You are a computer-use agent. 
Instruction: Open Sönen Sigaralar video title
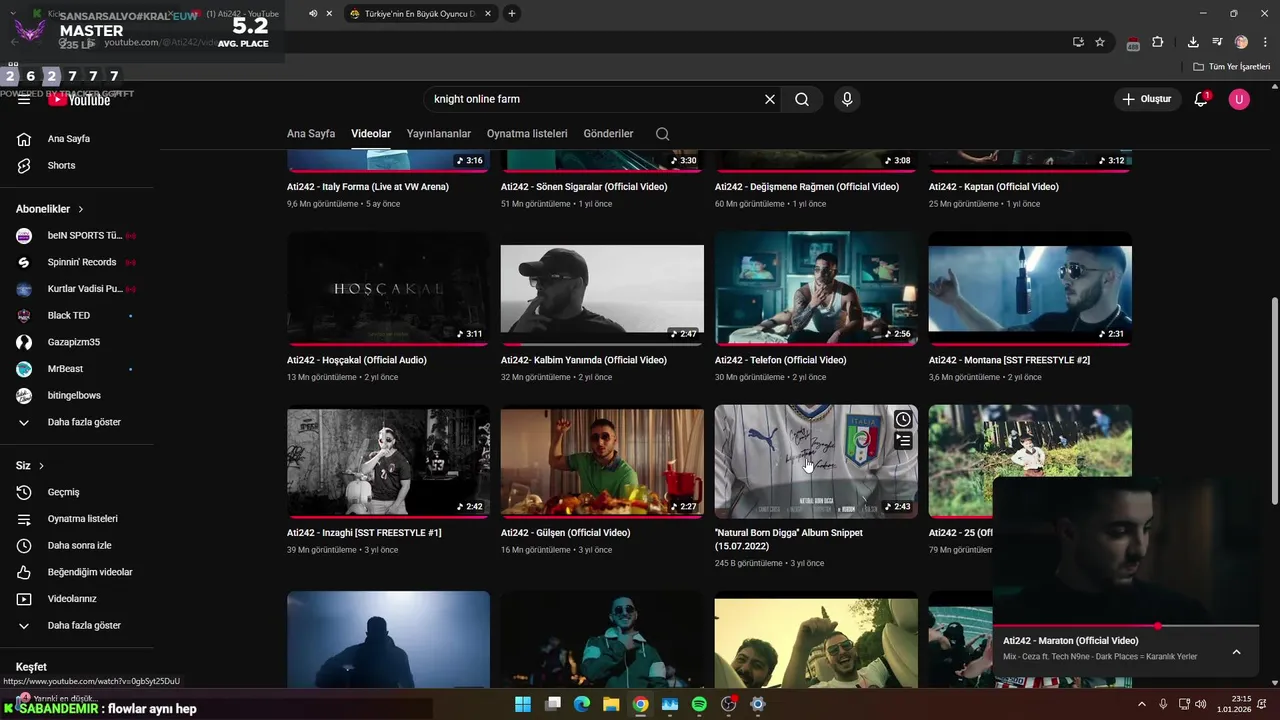(584, 187)
